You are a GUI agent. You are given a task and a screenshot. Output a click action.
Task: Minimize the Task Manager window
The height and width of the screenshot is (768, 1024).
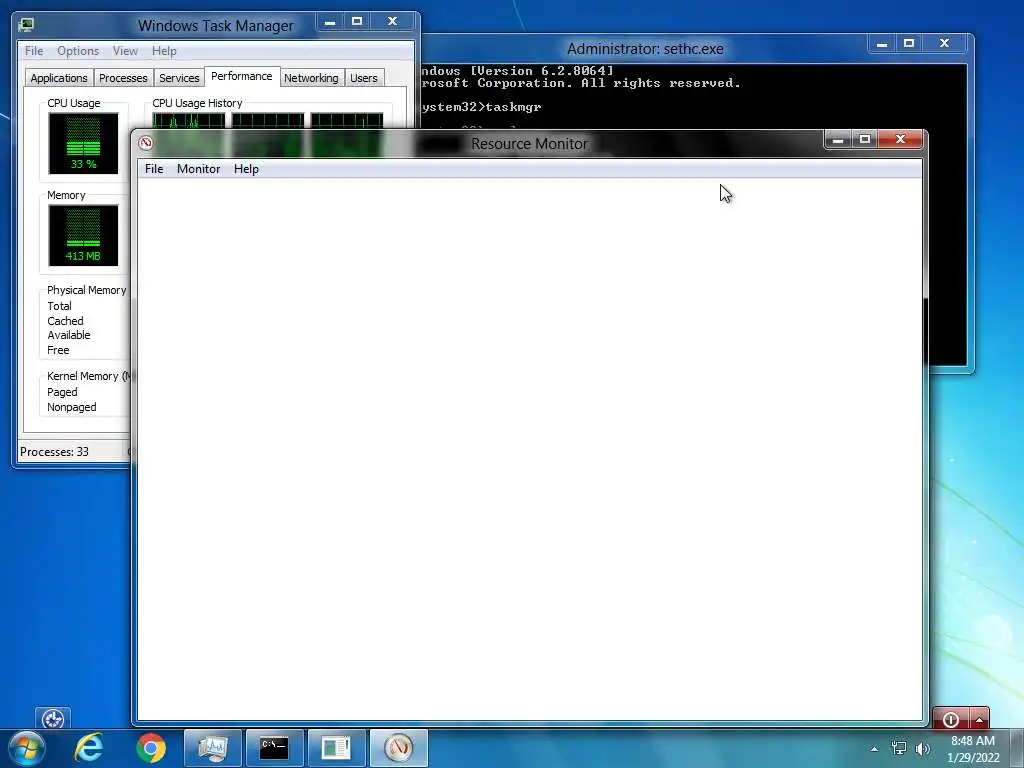point(330,22)
